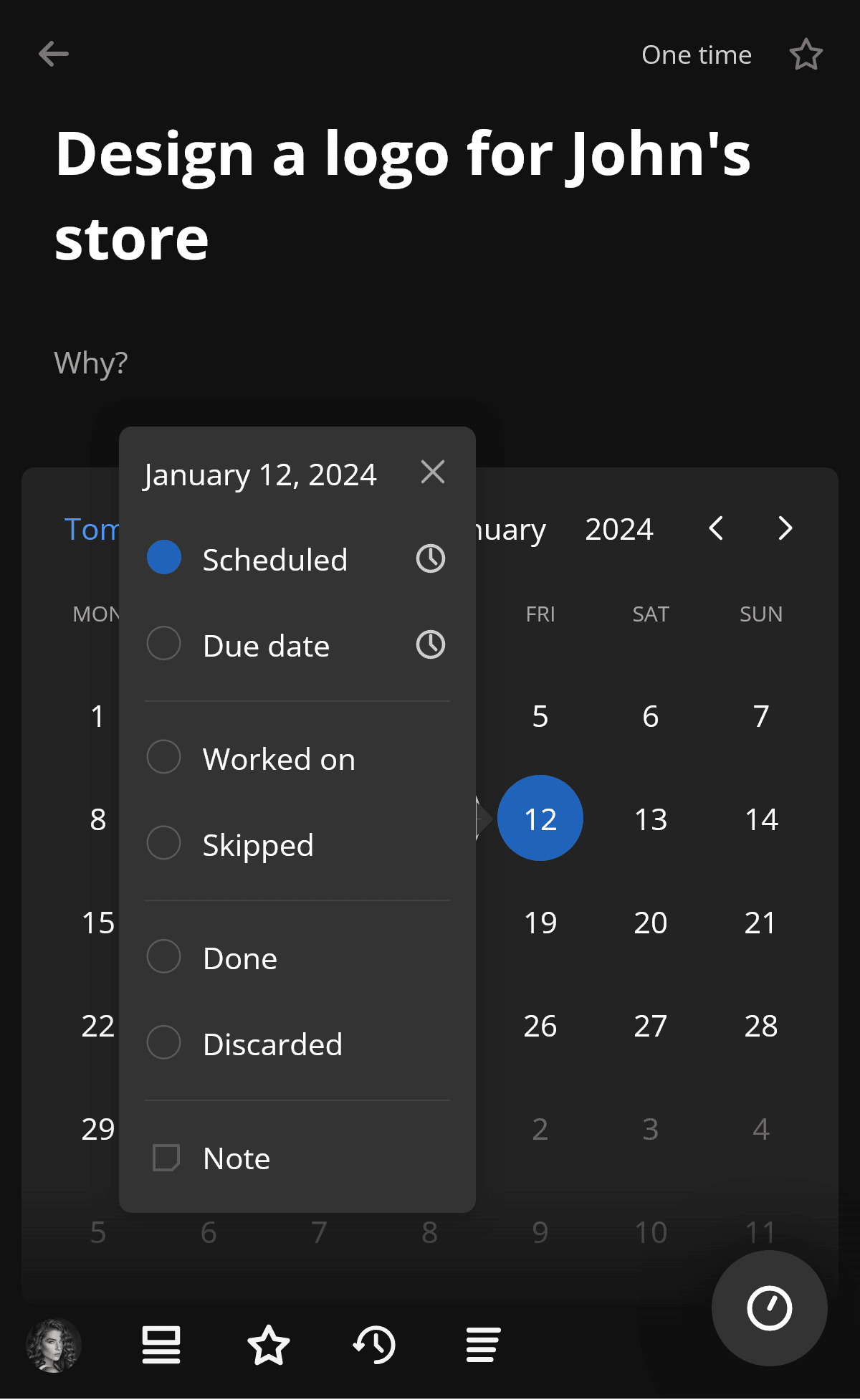Advance to February using right chevron
Screen dimensions: 860x1400
click(784, 529)
